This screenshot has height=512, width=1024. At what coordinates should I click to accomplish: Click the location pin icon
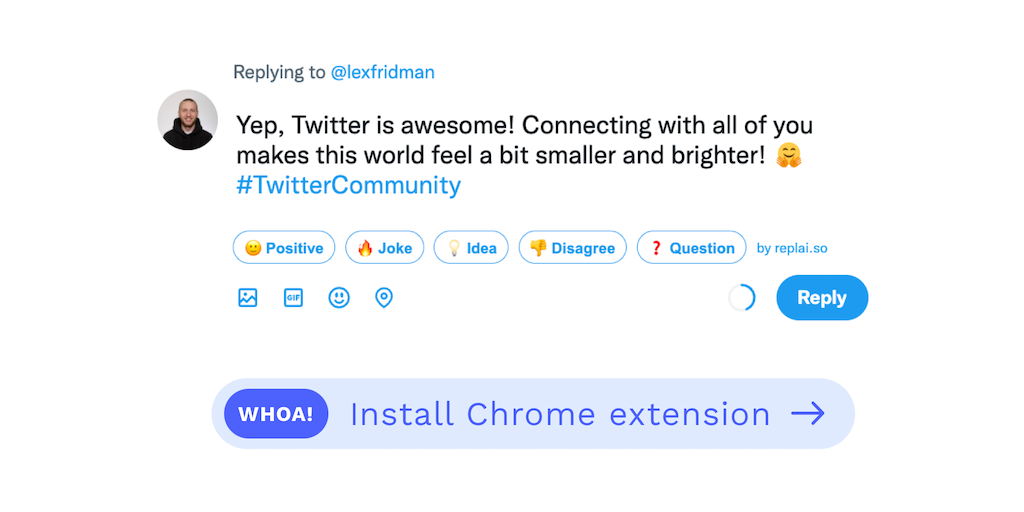click(384, 298)
